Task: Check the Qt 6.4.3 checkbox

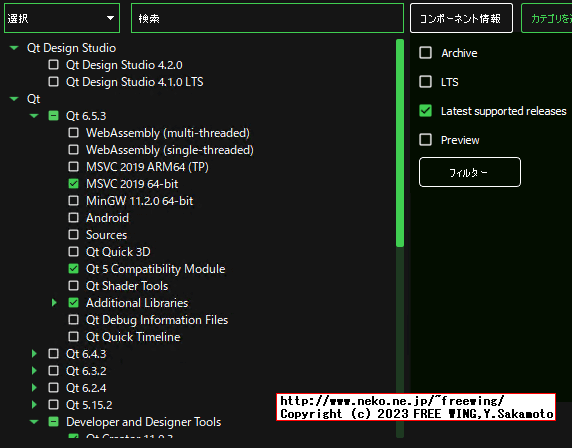Action: (54, 354)
